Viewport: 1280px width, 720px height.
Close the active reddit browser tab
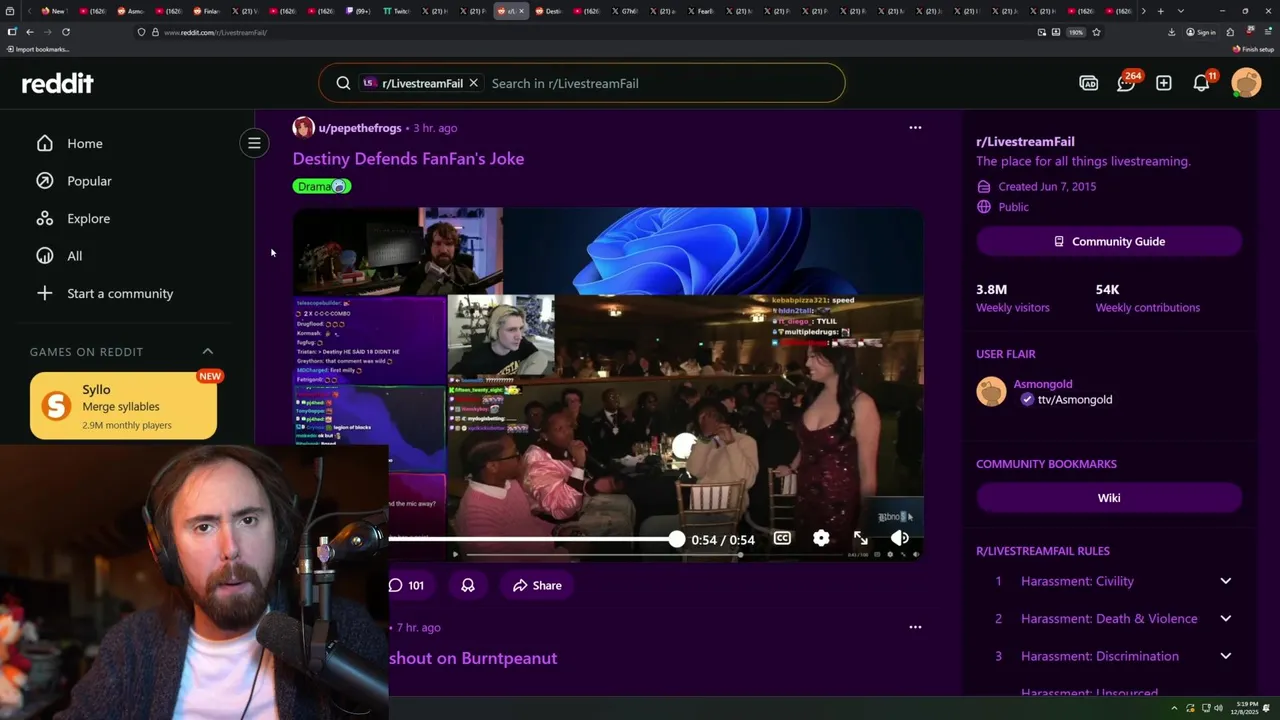[x=521, y=11]
